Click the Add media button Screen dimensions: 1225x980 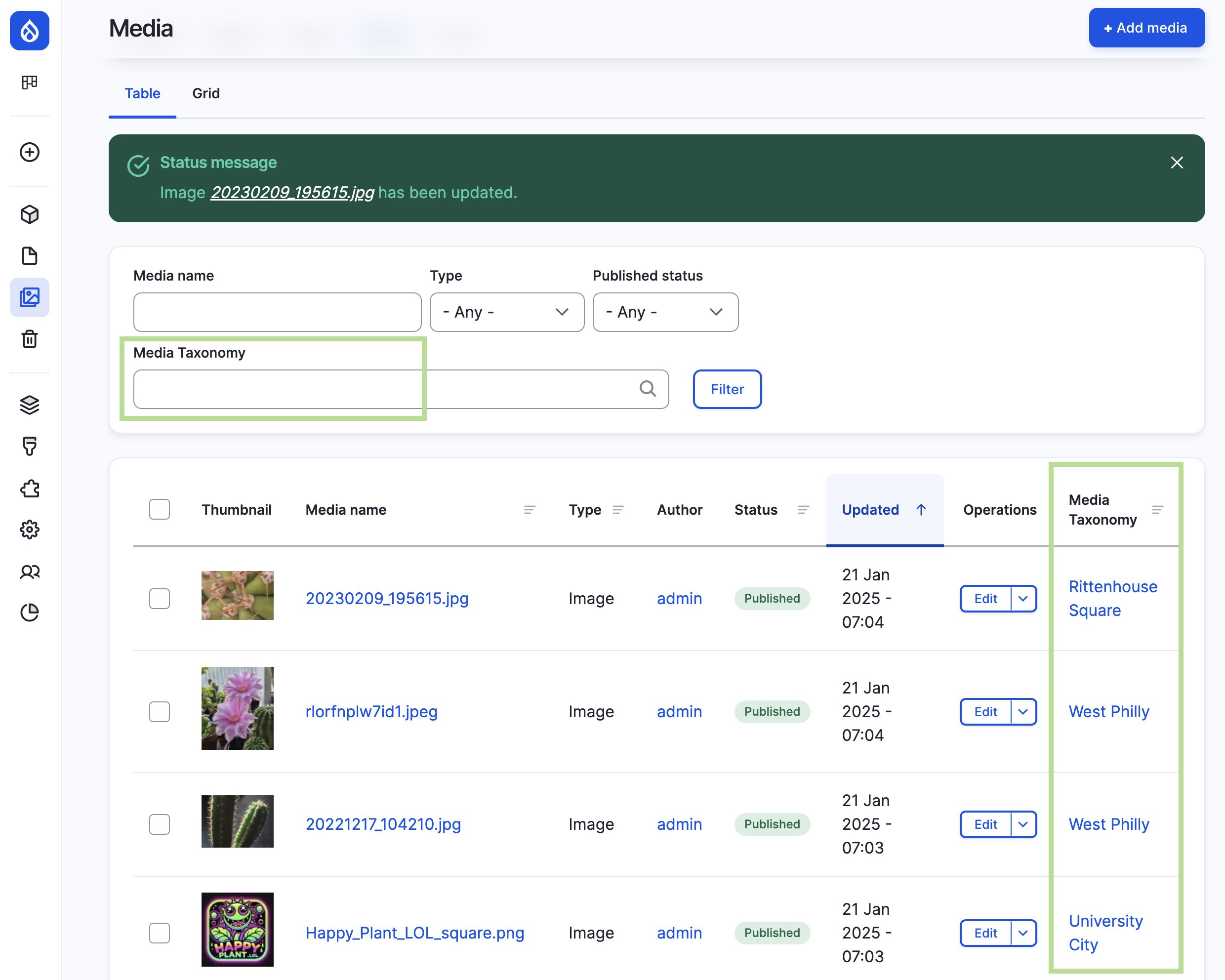click(x=1146, y=28)
